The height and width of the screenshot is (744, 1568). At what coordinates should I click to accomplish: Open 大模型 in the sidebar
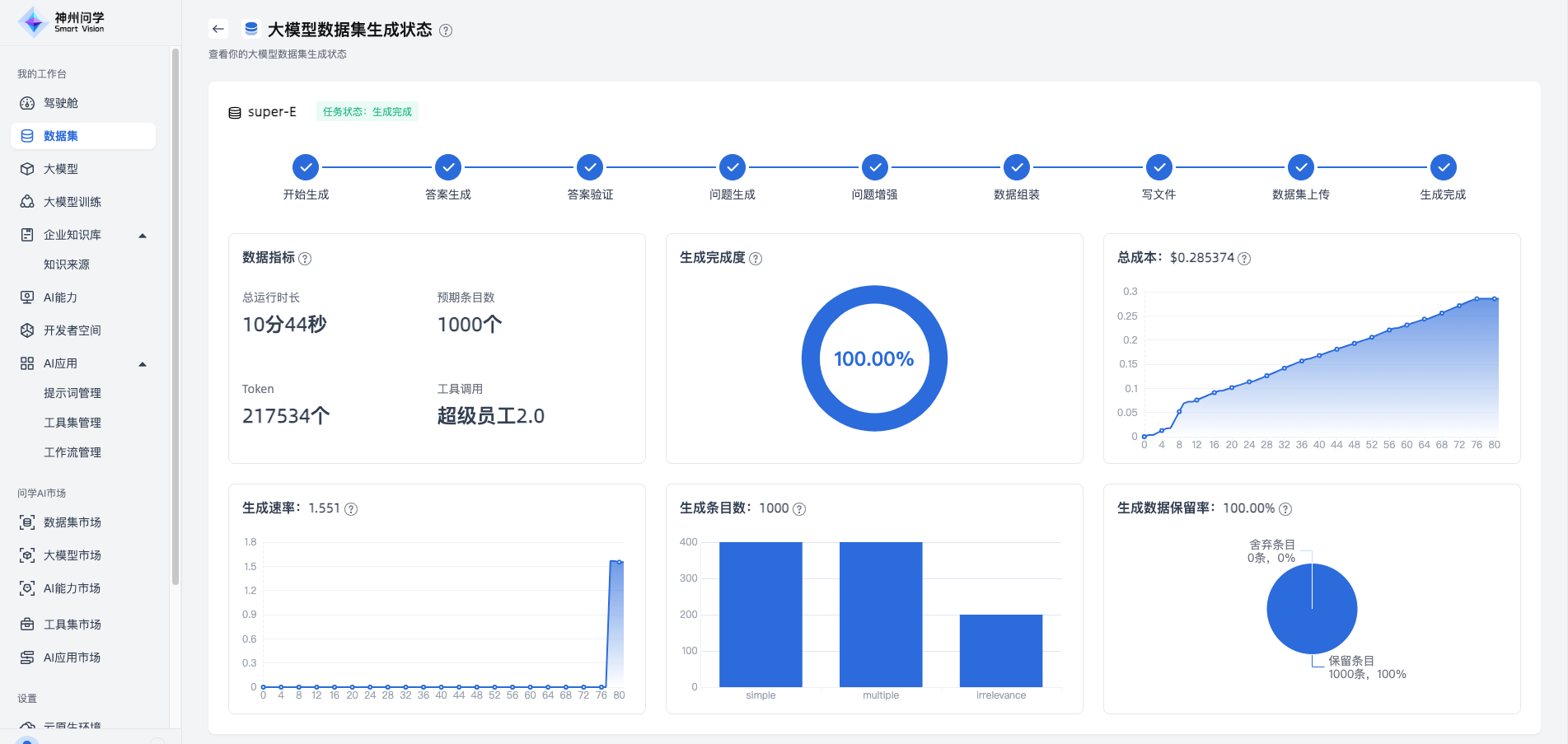point(83,169)
